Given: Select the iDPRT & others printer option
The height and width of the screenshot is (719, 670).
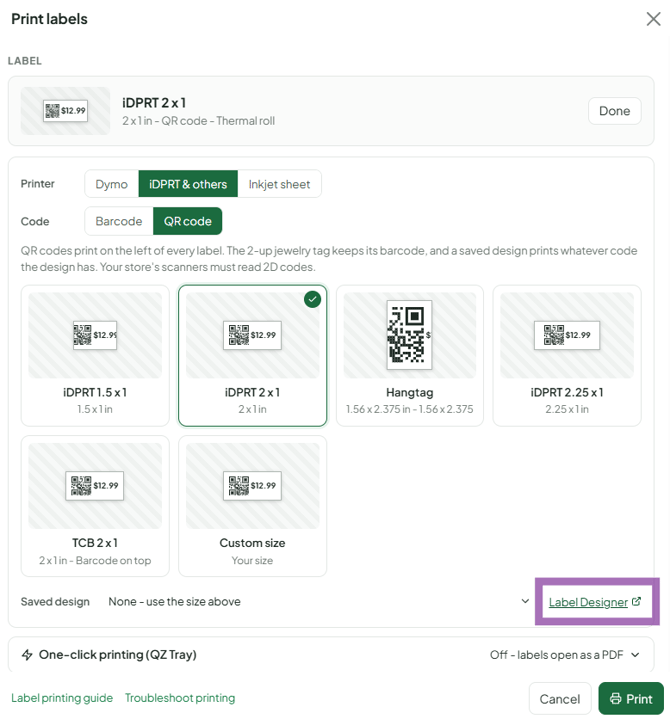Looking at the screenshot, I should 188,184.
